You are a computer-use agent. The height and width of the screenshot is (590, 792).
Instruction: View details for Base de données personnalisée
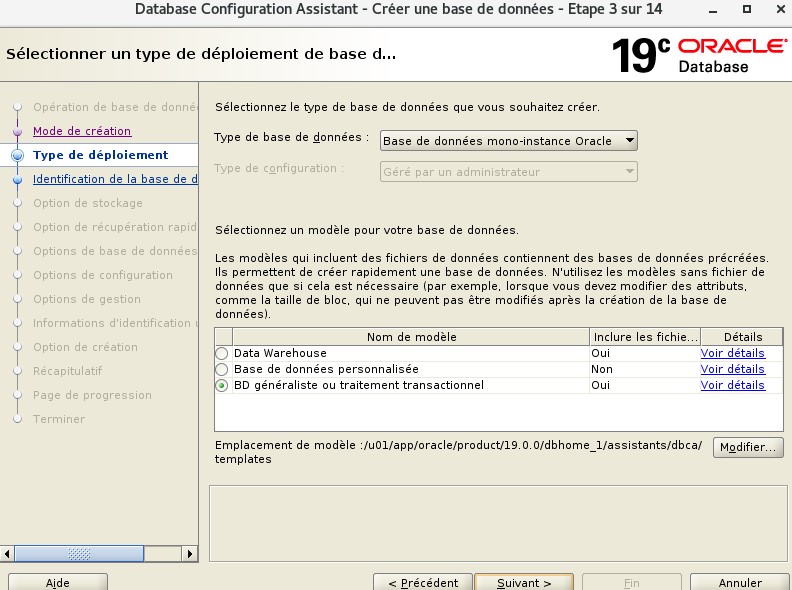click(732, 369)
